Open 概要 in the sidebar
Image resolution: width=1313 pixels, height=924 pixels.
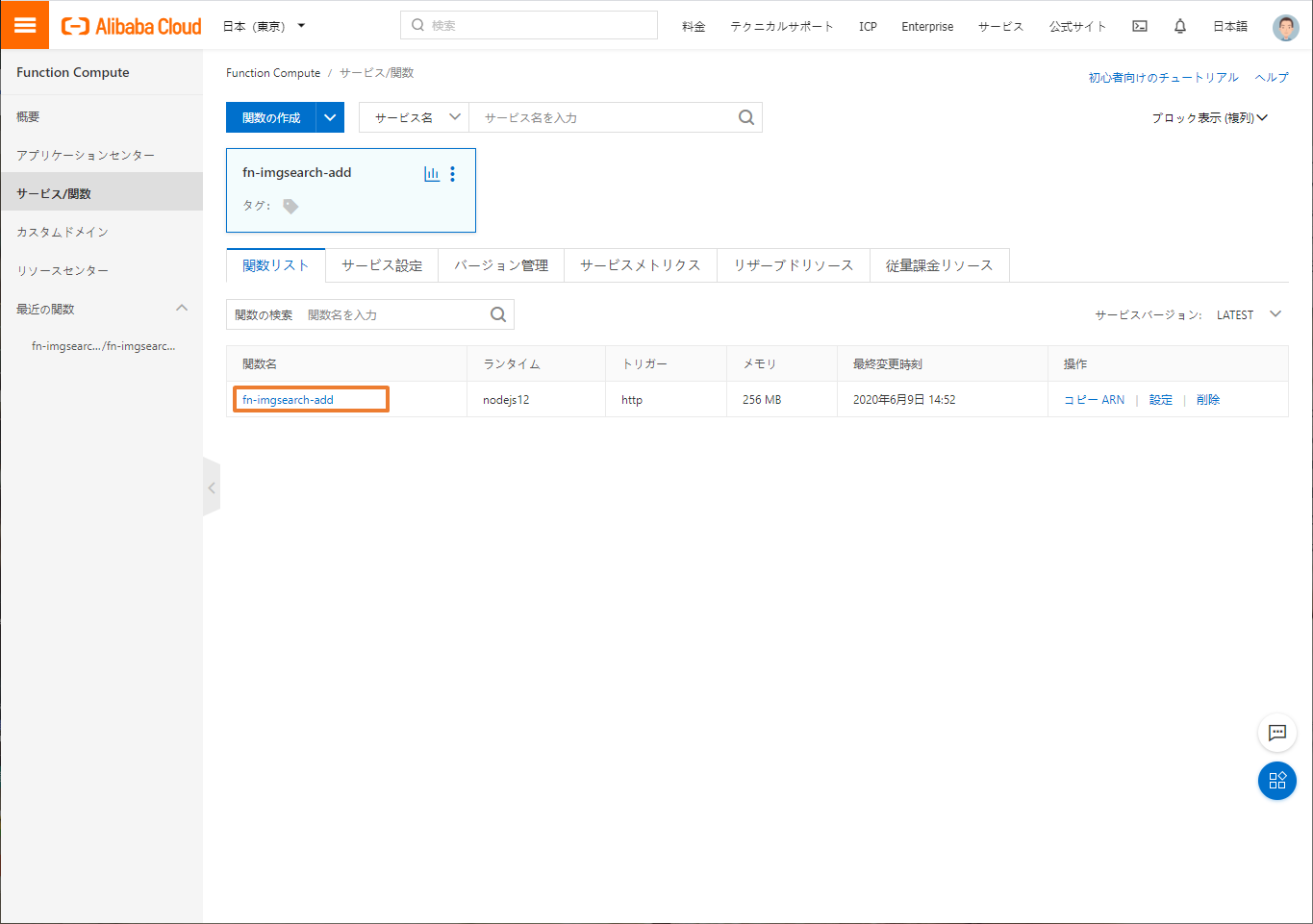pos(102,116)
